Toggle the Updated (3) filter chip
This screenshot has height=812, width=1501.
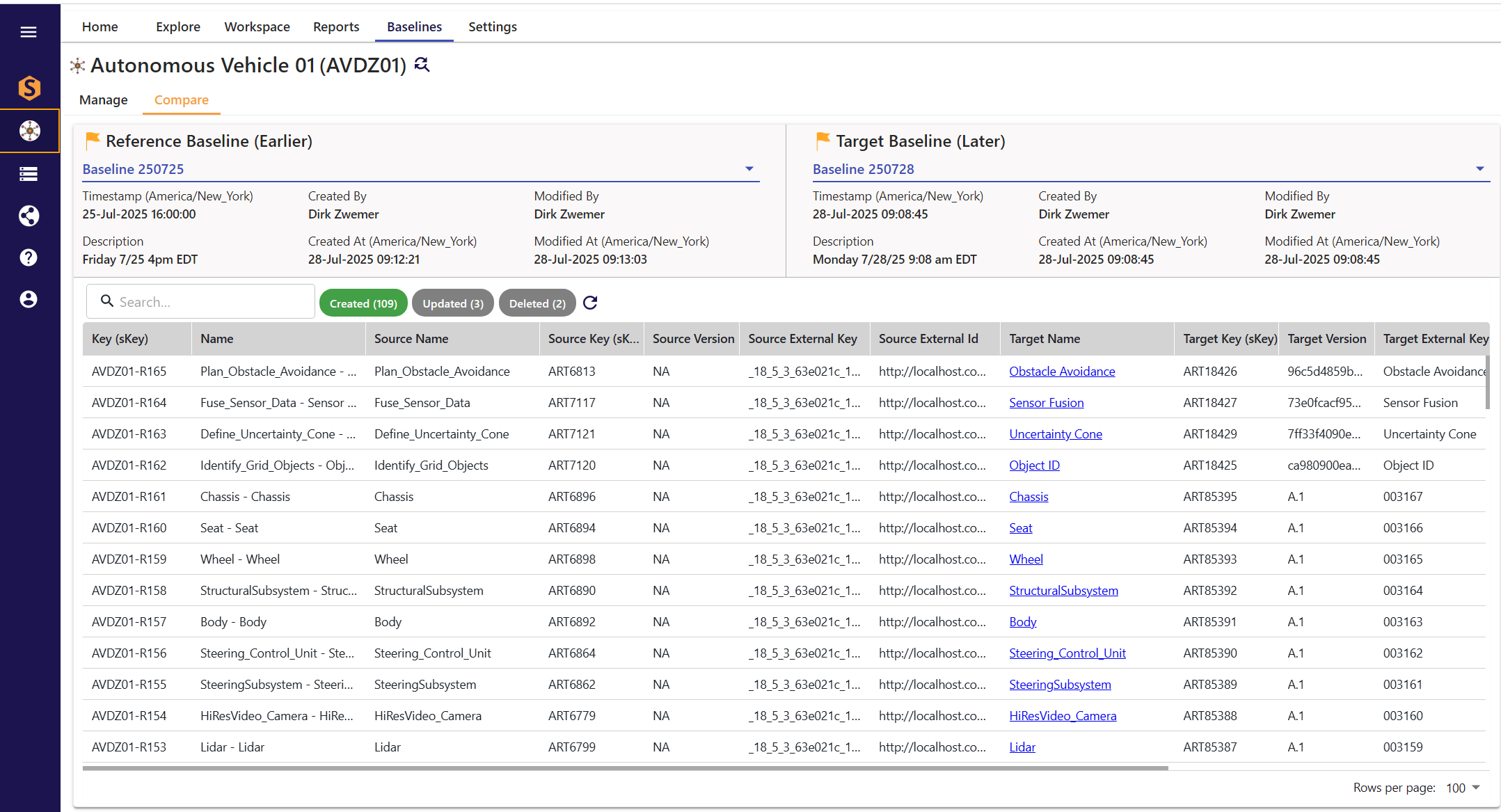453,303
